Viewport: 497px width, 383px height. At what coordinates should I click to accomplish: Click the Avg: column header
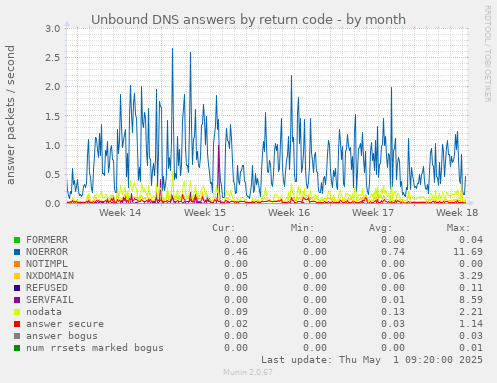click(381, 228)
